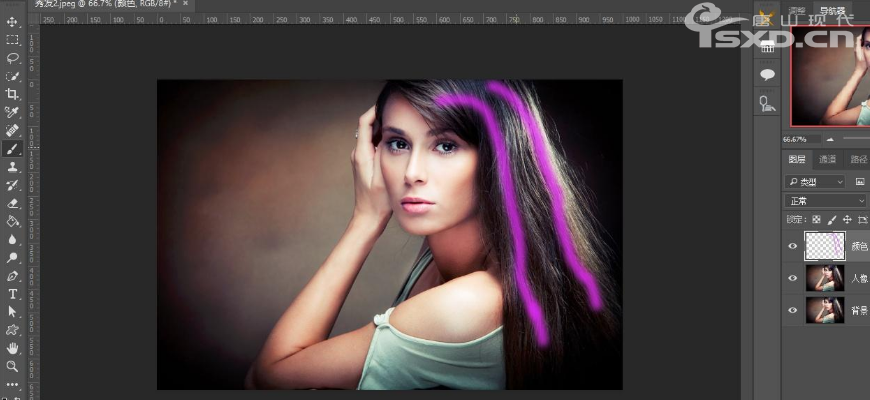Choose the Pen tool
Screen dimensions: 870x400
[13, 275]
